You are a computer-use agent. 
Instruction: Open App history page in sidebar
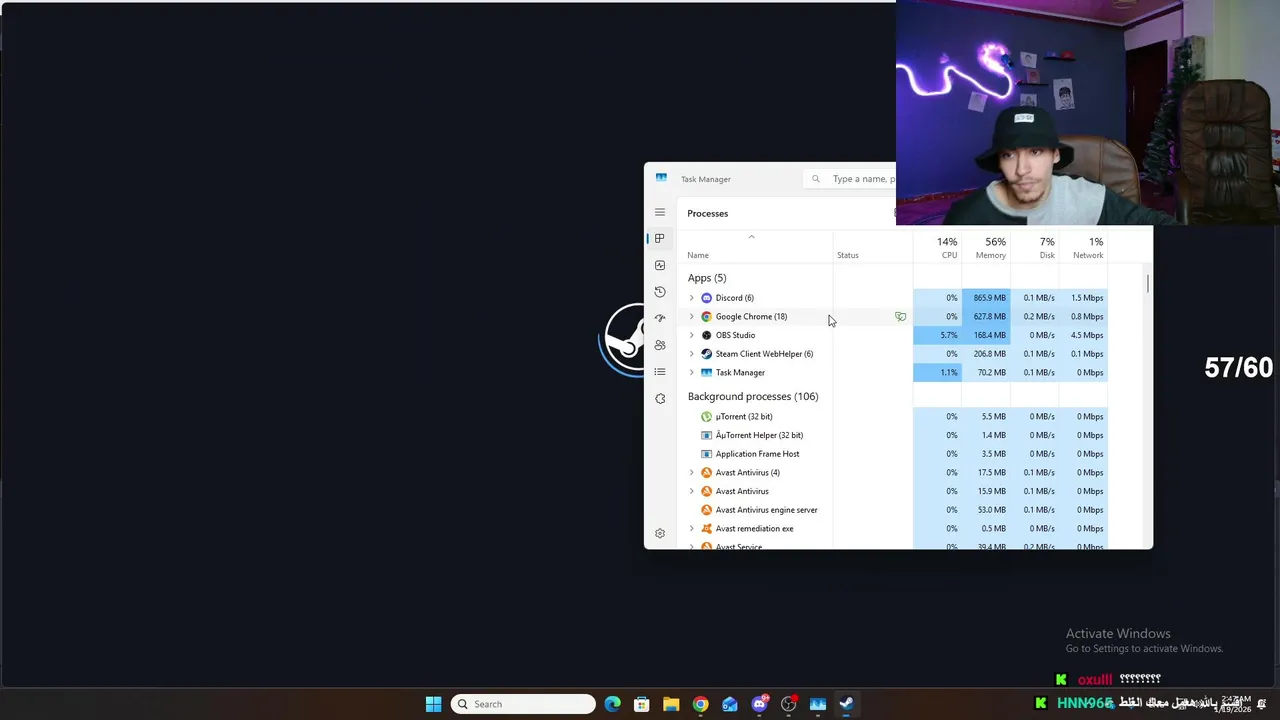tap(660, 292)
